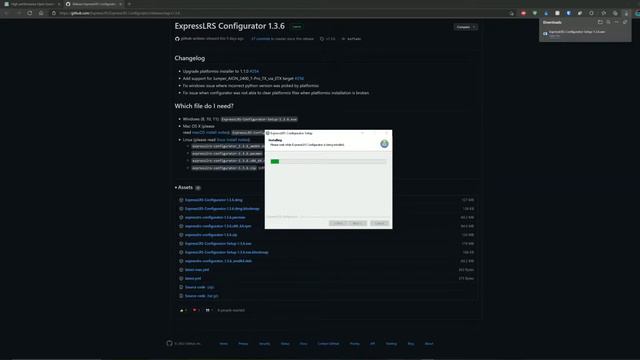Screen dimensions: 640x360
Task: Open the footer Blog link
Action: tap(411, 344)
